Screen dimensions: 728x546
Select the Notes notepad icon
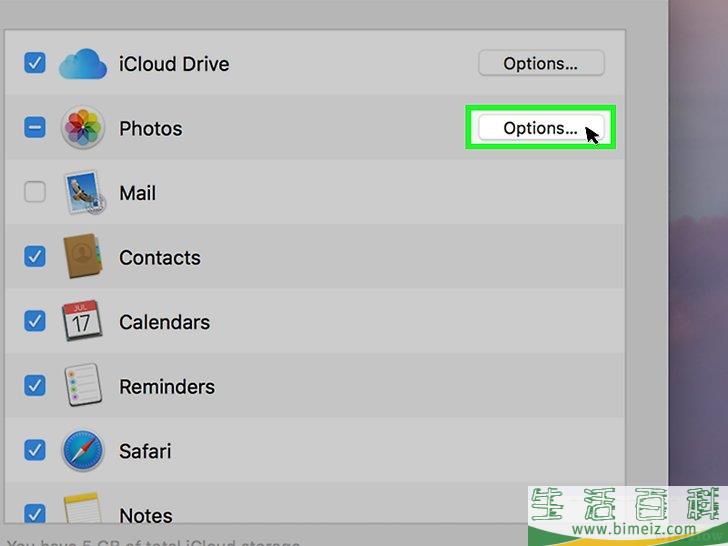[82, 508]
